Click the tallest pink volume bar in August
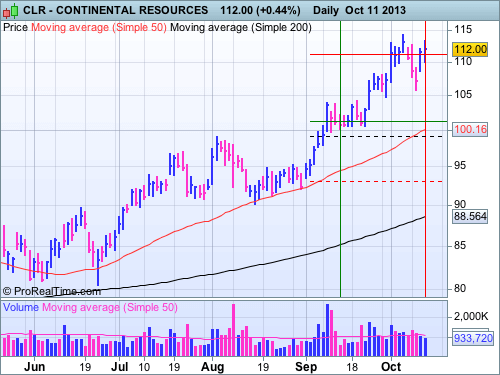The image size is (500, 375). pos(233,330)
